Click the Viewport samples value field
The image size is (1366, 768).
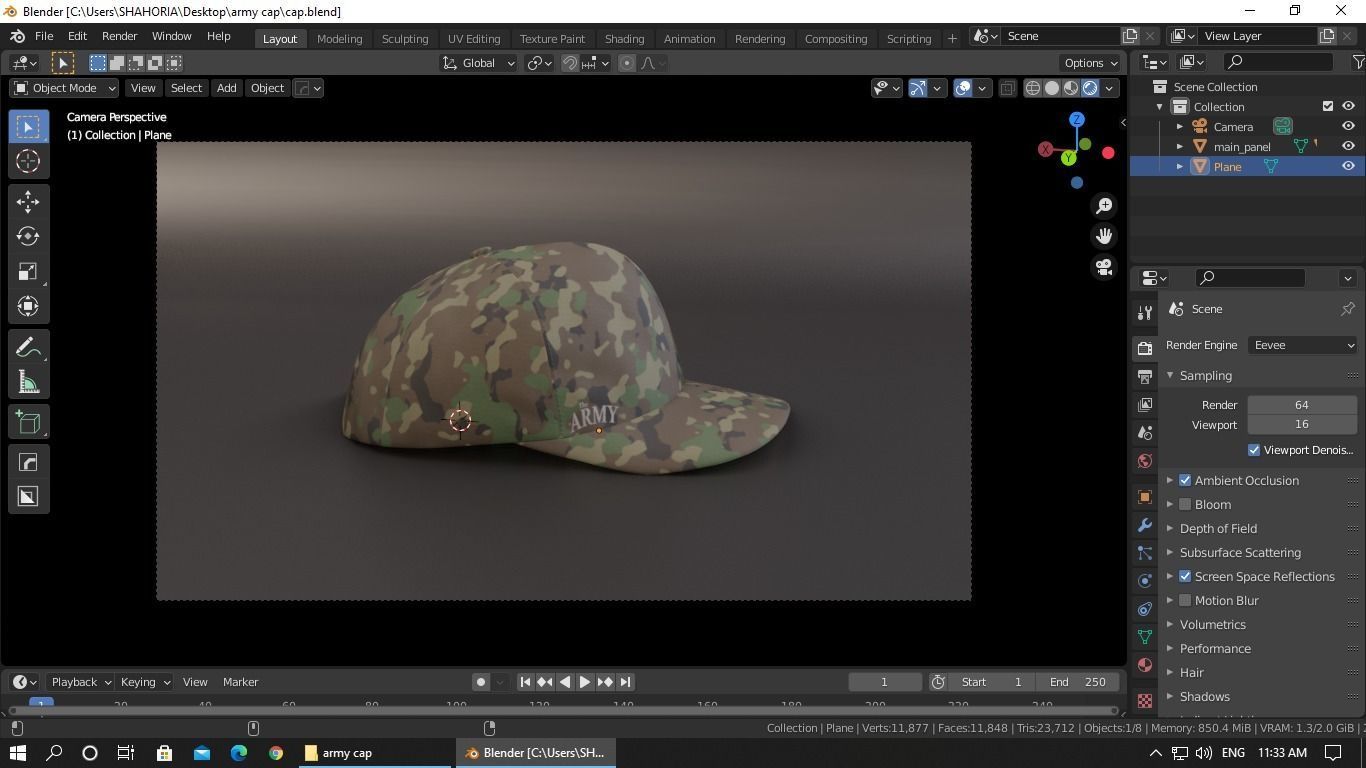click(1302, 425)
